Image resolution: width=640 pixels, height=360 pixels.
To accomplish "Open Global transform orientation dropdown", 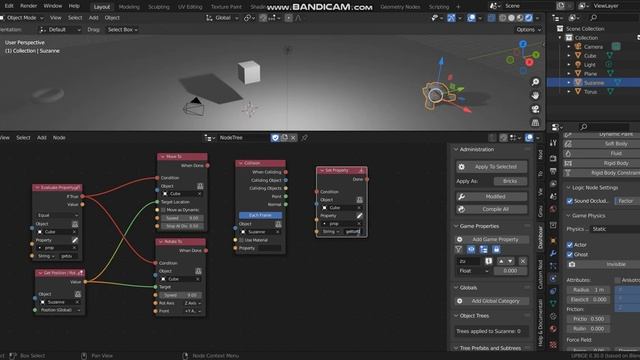I will coord(222,18).
